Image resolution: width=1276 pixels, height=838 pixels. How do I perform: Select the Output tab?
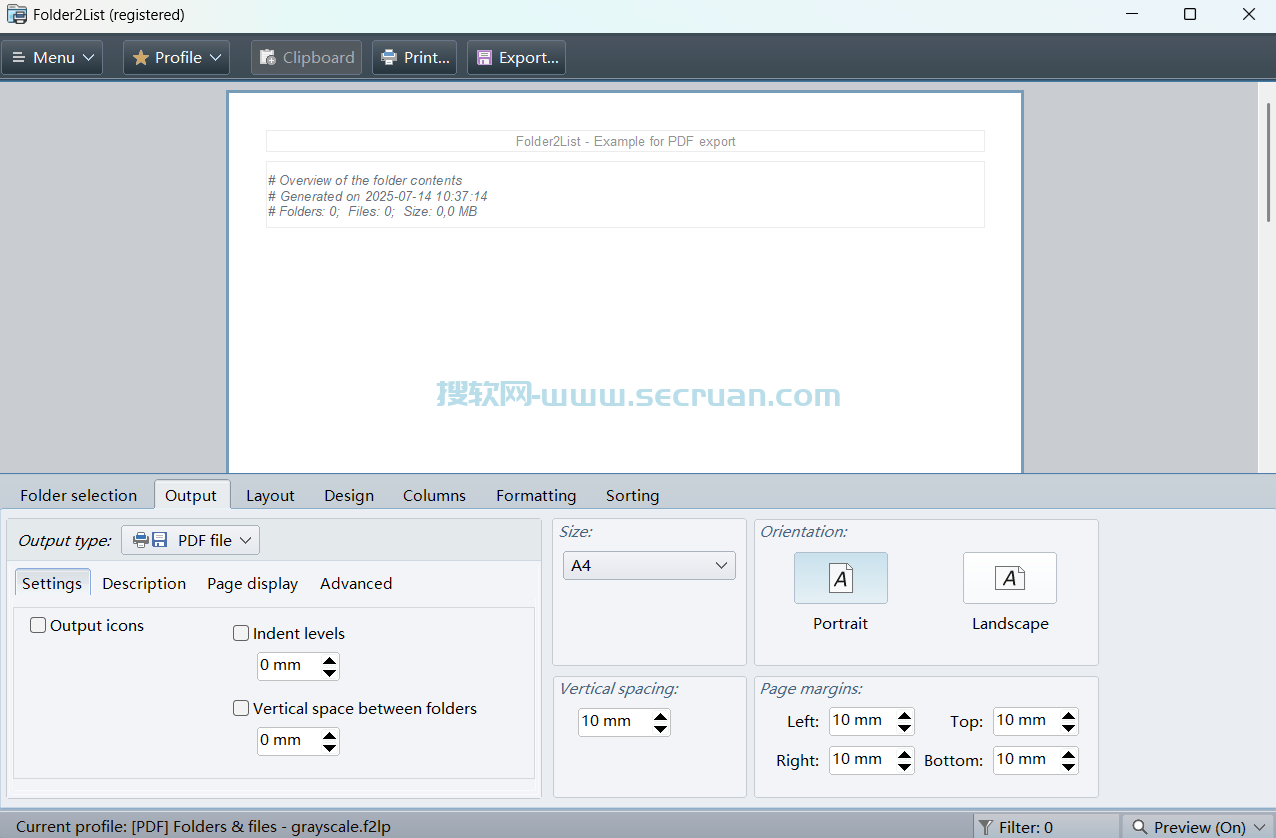click(191, 495)
